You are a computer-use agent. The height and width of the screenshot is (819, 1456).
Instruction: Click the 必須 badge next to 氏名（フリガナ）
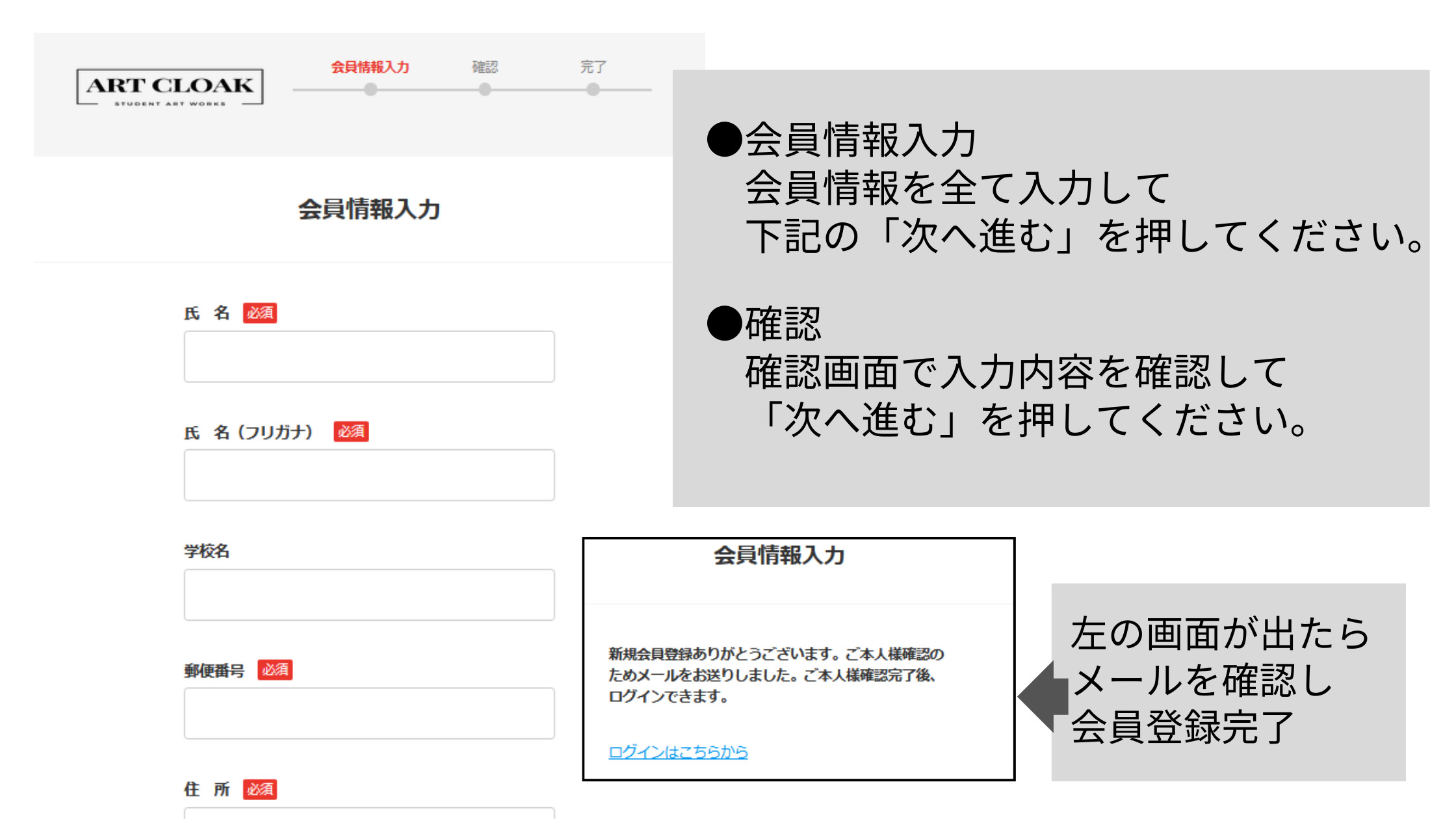[351, 432]
